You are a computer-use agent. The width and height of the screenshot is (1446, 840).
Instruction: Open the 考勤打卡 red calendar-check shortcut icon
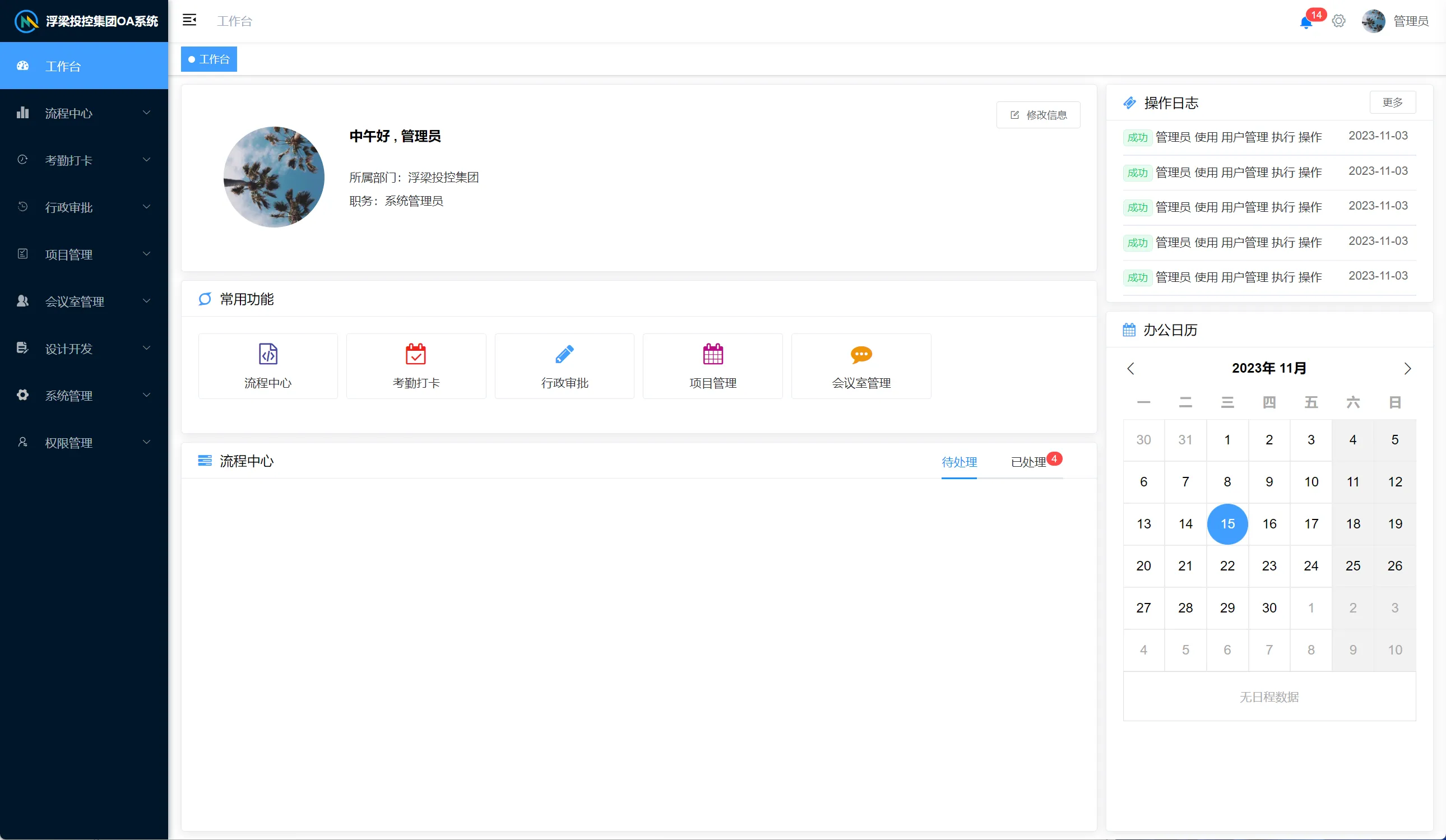[x=416, y=354]
